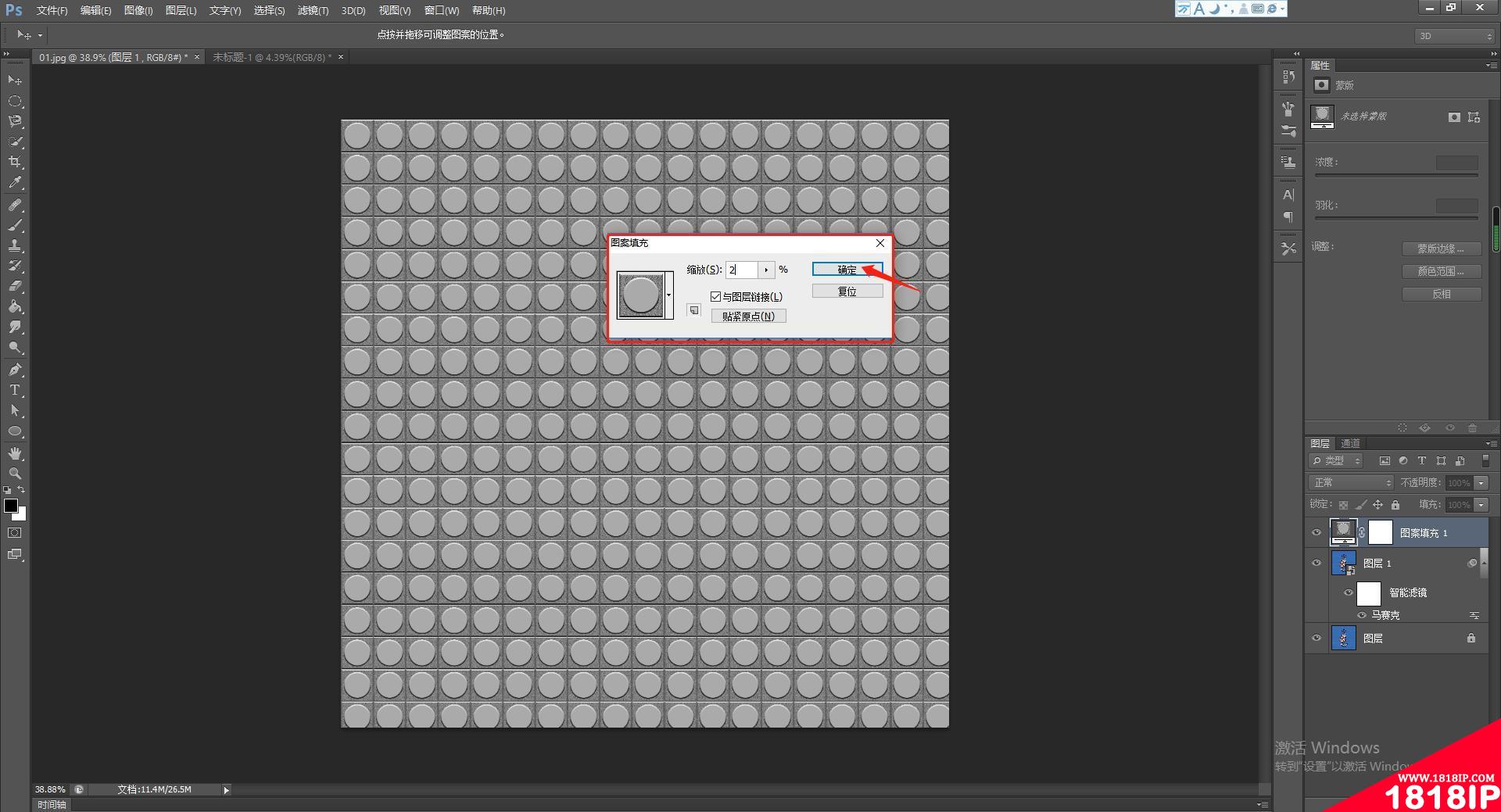Select the Ellipse shape tool

tap(15, 431)
